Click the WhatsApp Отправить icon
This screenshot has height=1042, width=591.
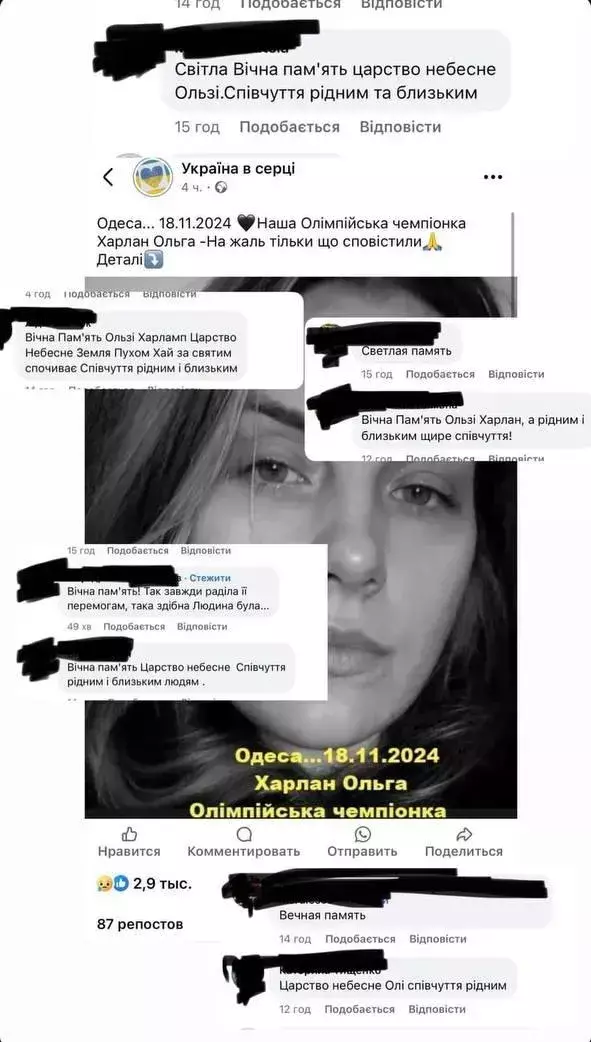coord(362,834)
